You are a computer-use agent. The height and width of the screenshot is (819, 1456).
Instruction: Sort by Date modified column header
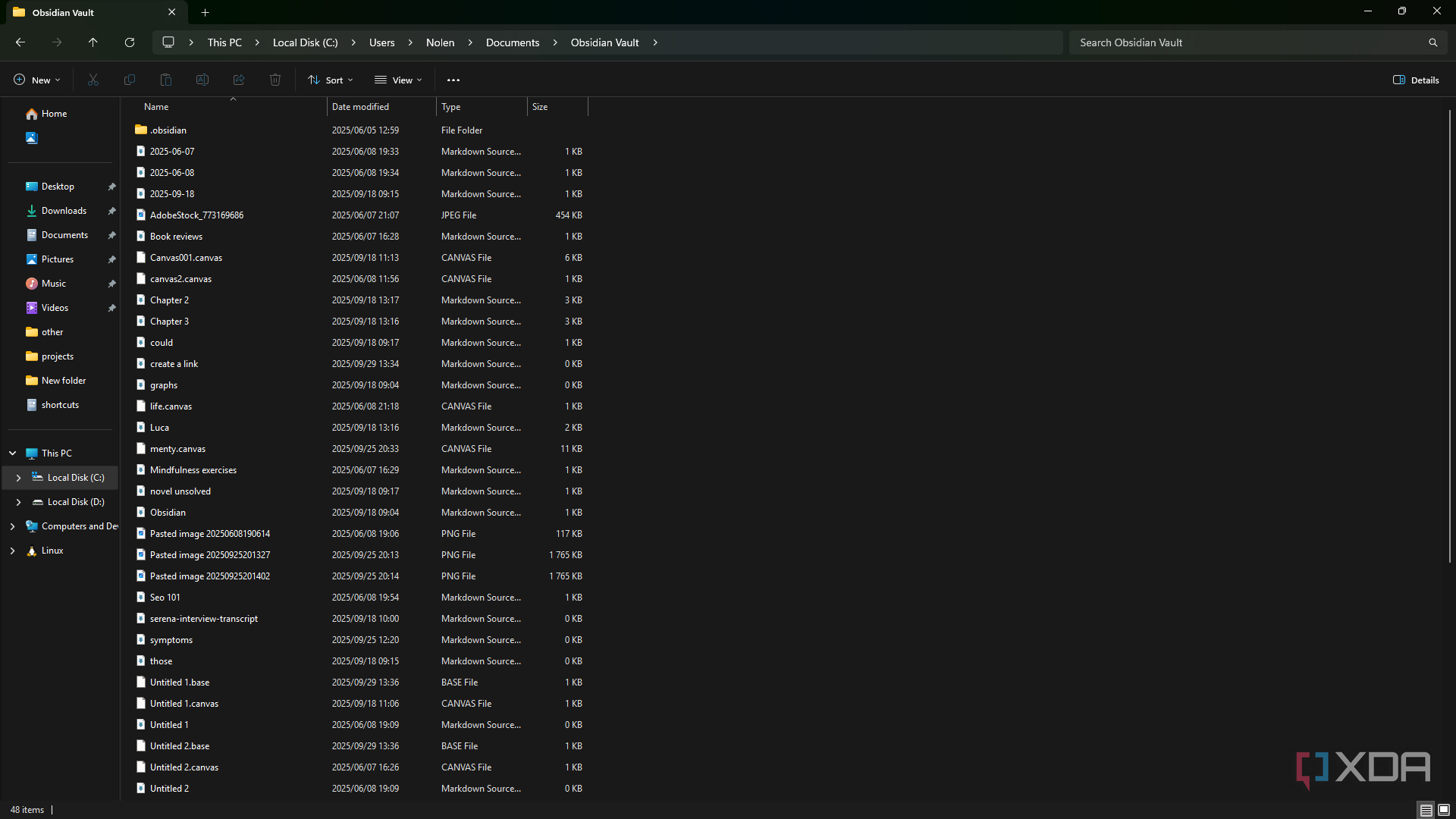pos(381,107)
